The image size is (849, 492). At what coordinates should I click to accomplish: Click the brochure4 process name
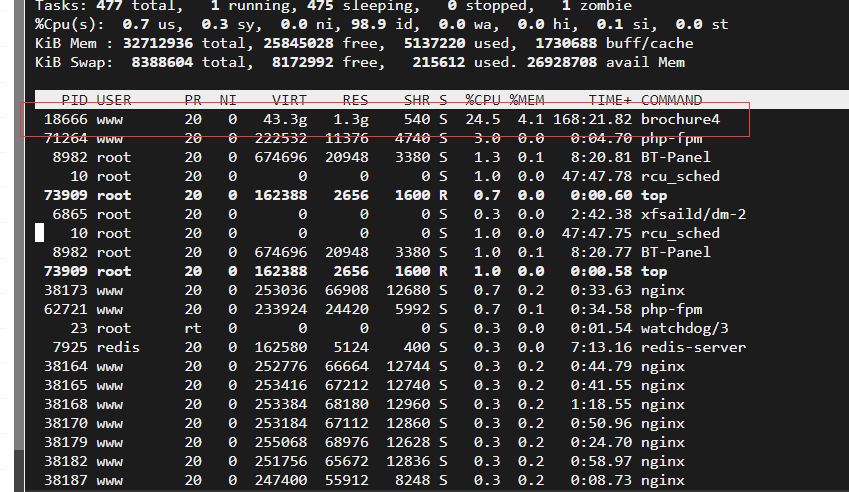(680, 119)
